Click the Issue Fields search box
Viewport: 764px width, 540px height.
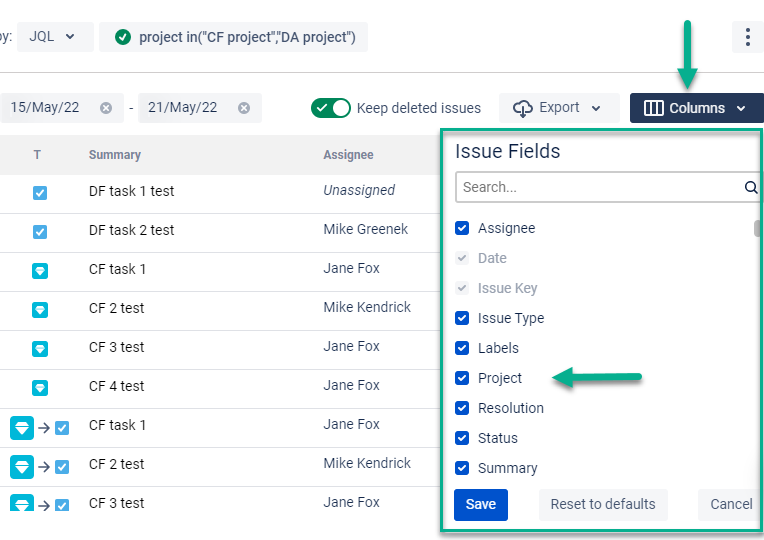607,187
